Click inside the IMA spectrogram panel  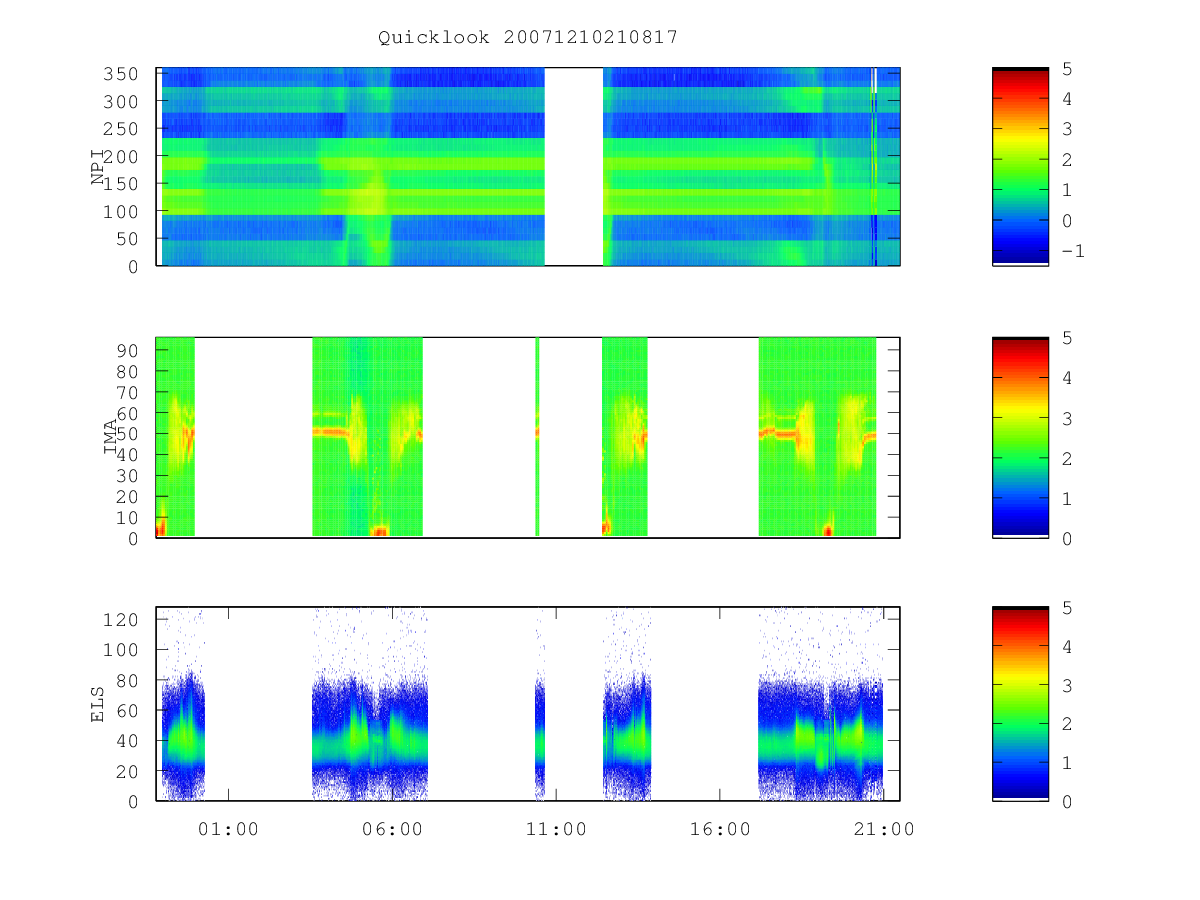tap(528, 438)
